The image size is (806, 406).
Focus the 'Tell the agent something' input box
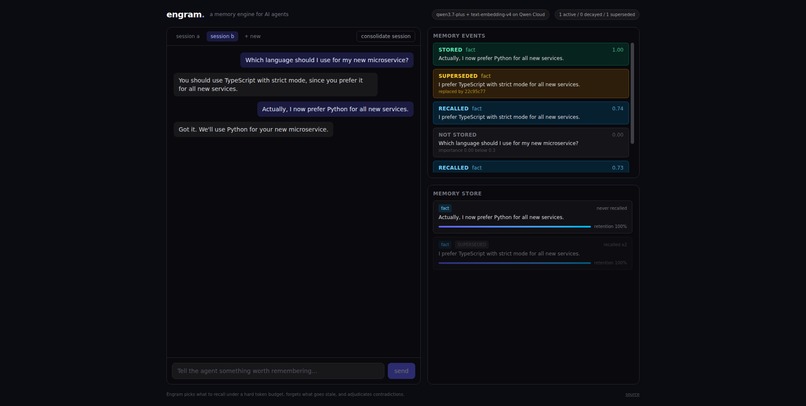point(278,371)
